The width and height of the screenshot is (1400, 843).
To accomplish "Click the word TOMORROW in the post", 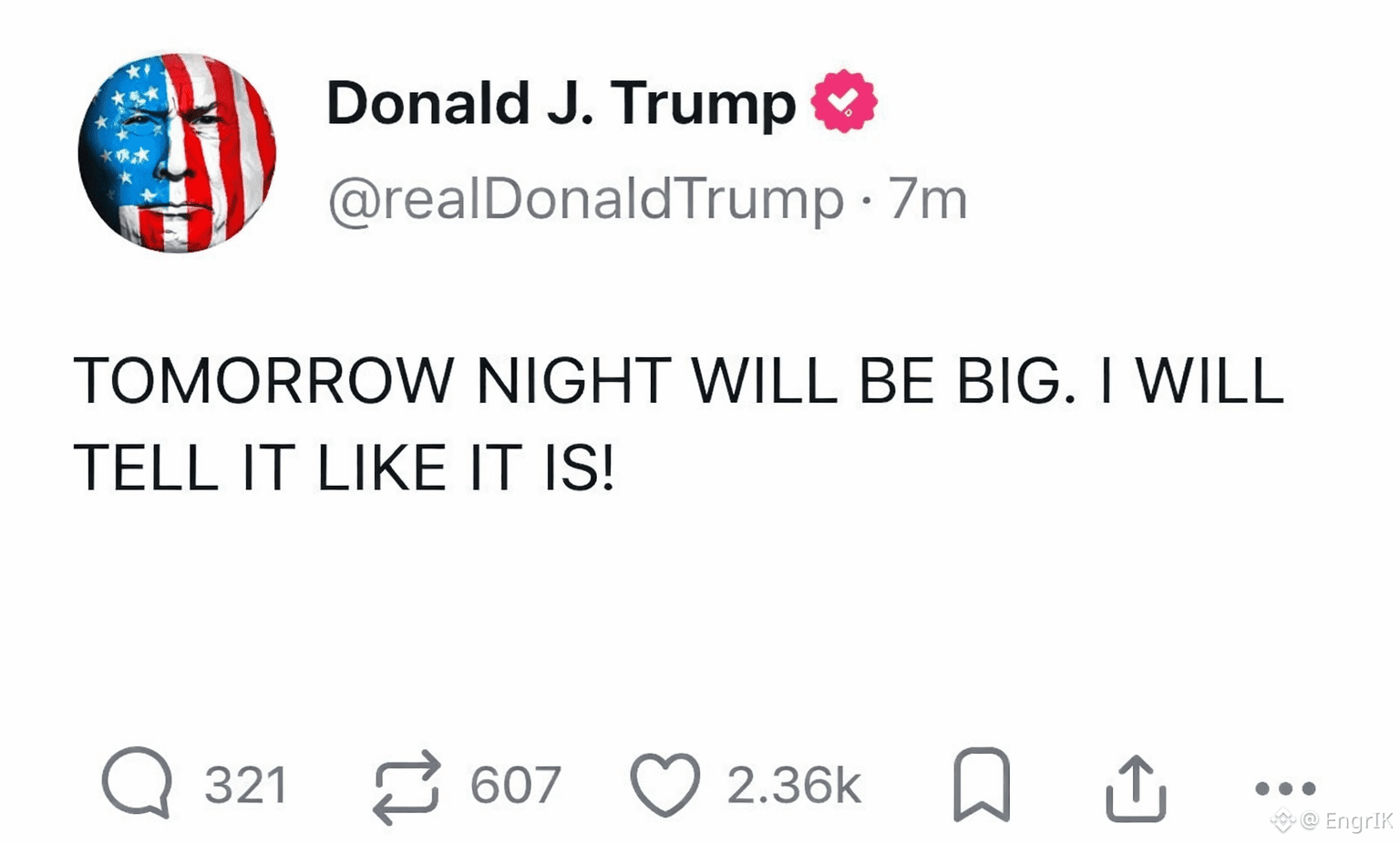I will tap(263, 381).
